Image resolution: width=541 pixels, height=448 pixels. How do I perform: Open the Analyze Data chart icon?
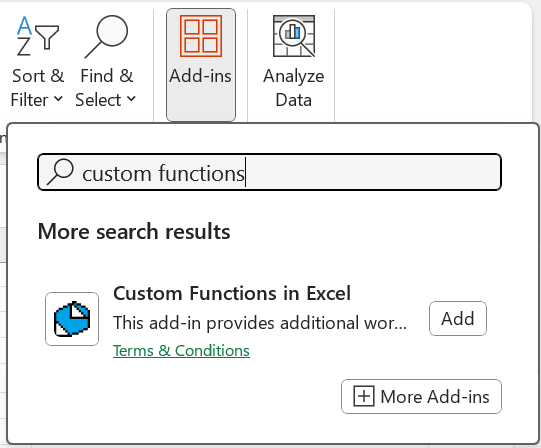tap(294, 36)
